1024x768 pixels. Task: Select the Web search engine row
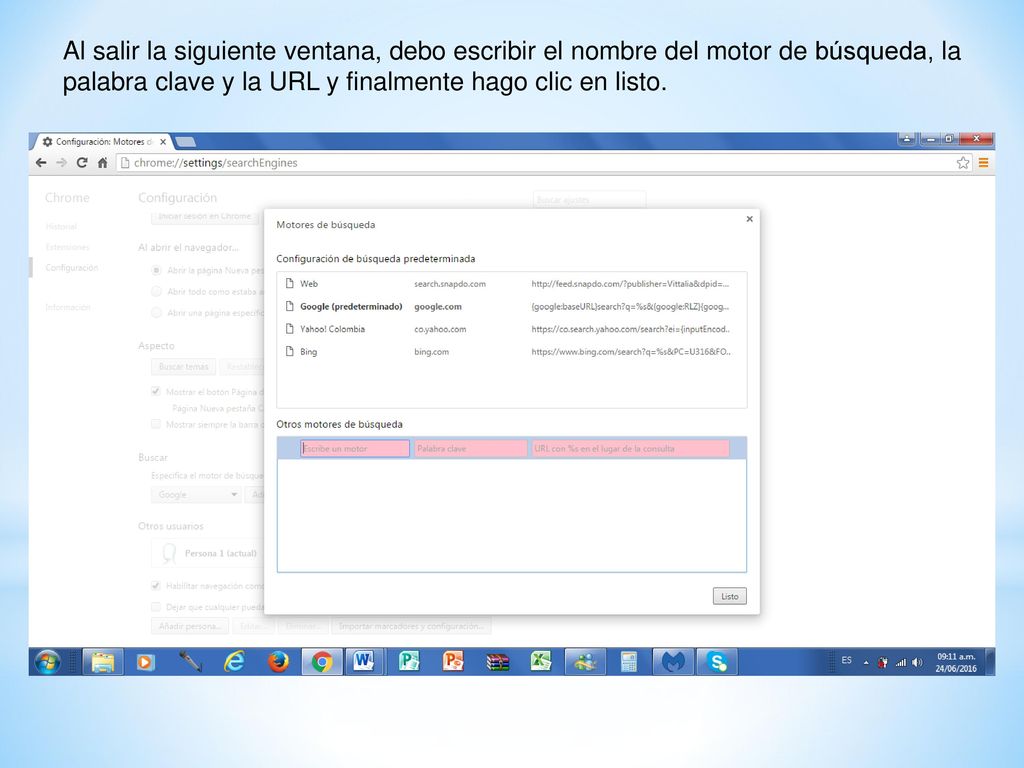coord(511,284)
